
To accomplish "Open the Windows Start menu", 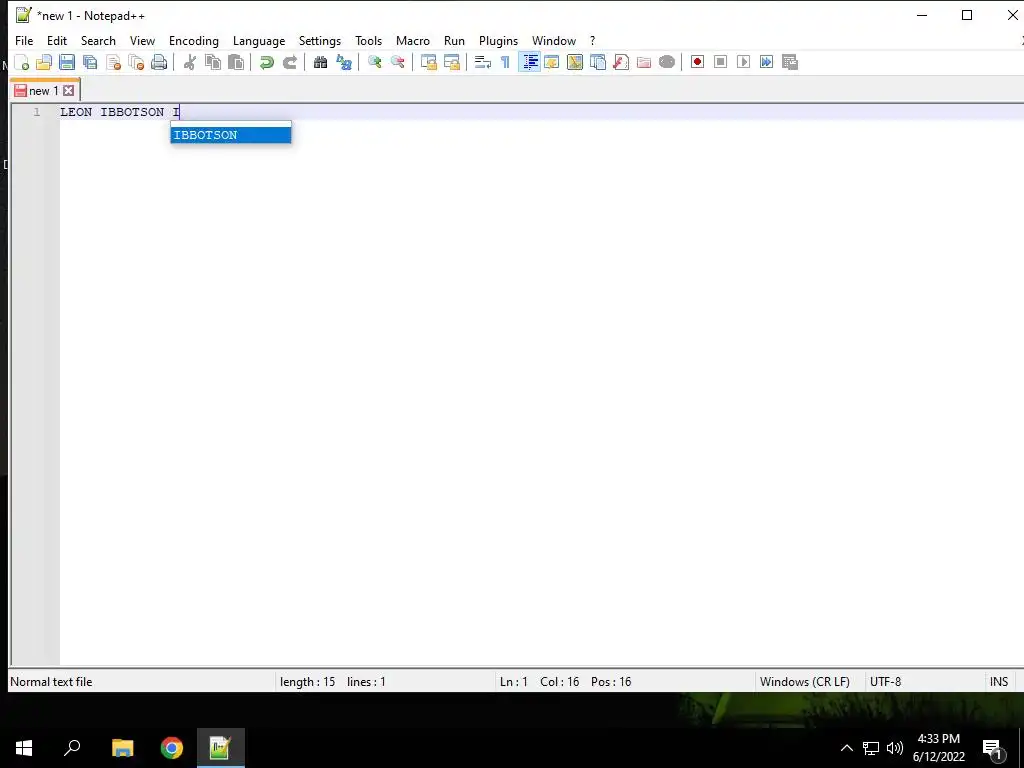I will [x=24, y=748].
